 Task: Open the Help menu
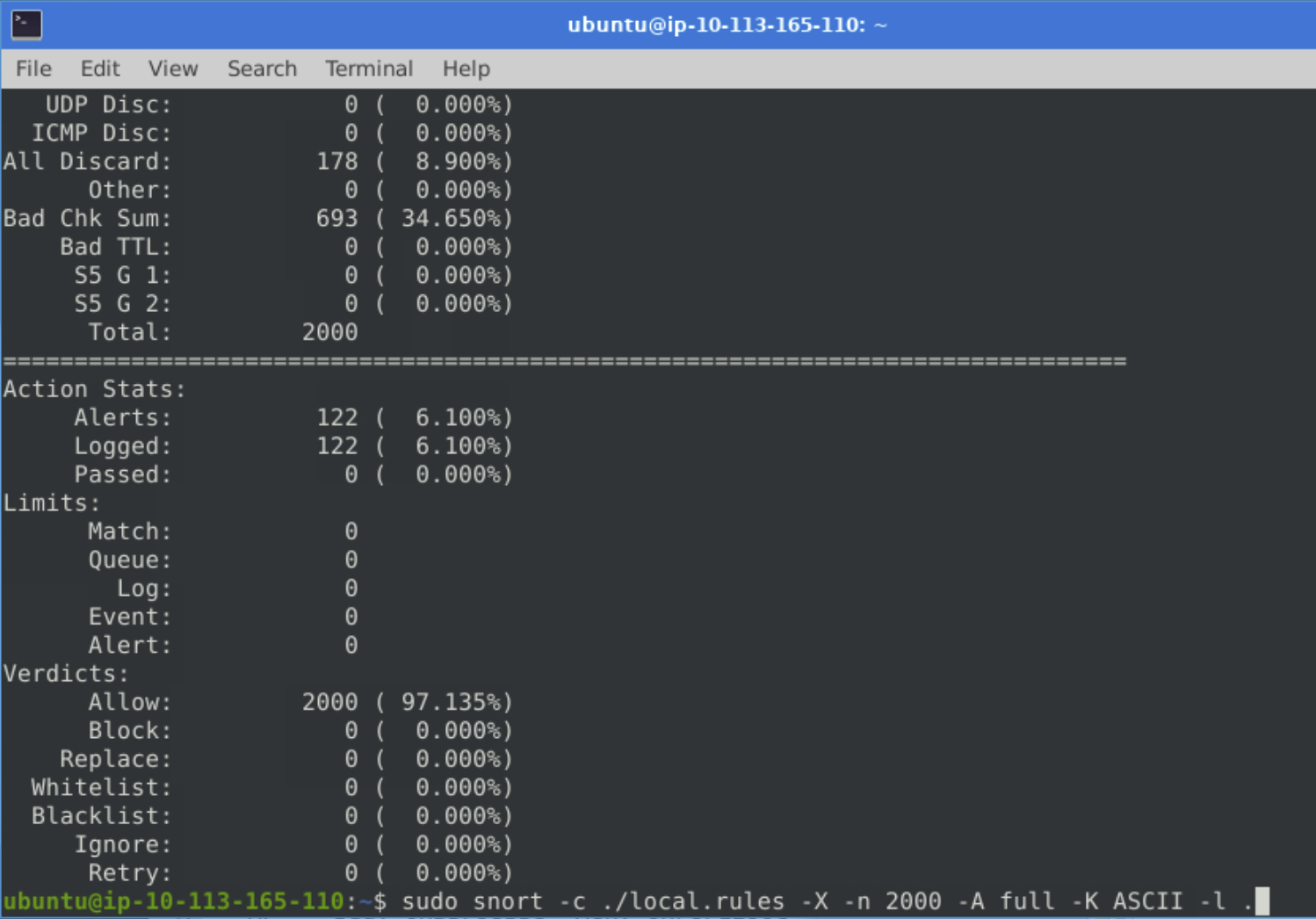click(466, 69)
